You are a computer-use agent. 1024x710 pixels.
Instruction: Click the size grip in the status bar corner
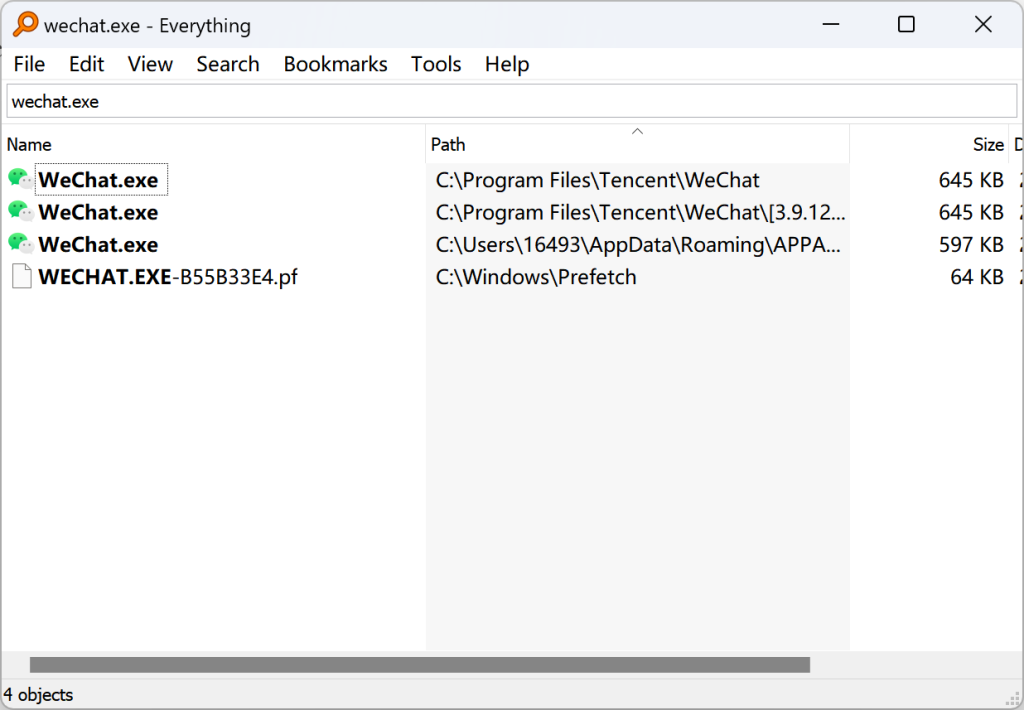pyautogui.click(x=1013, y=699)
